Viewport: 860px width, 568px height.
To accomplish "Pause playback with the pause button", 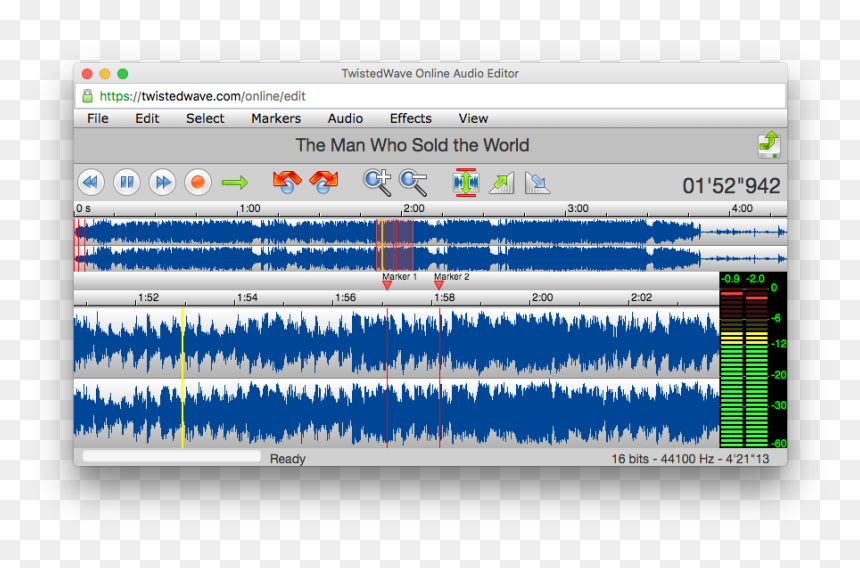I will click(127, 182).
